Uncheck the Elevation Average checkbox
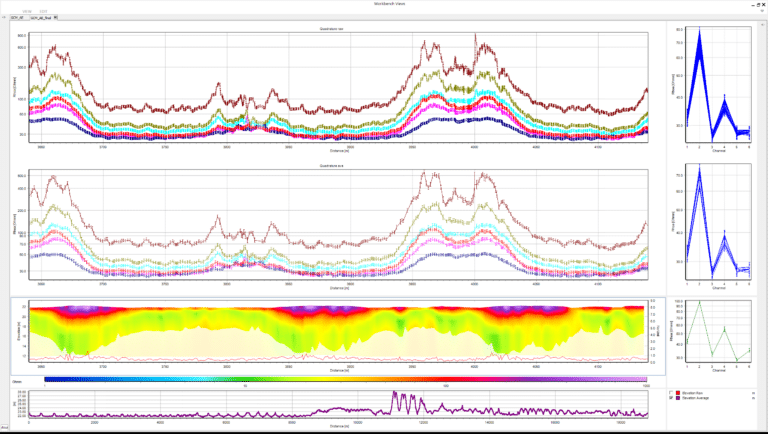Viewport: 768px width, 434px height. click(671, 398)
